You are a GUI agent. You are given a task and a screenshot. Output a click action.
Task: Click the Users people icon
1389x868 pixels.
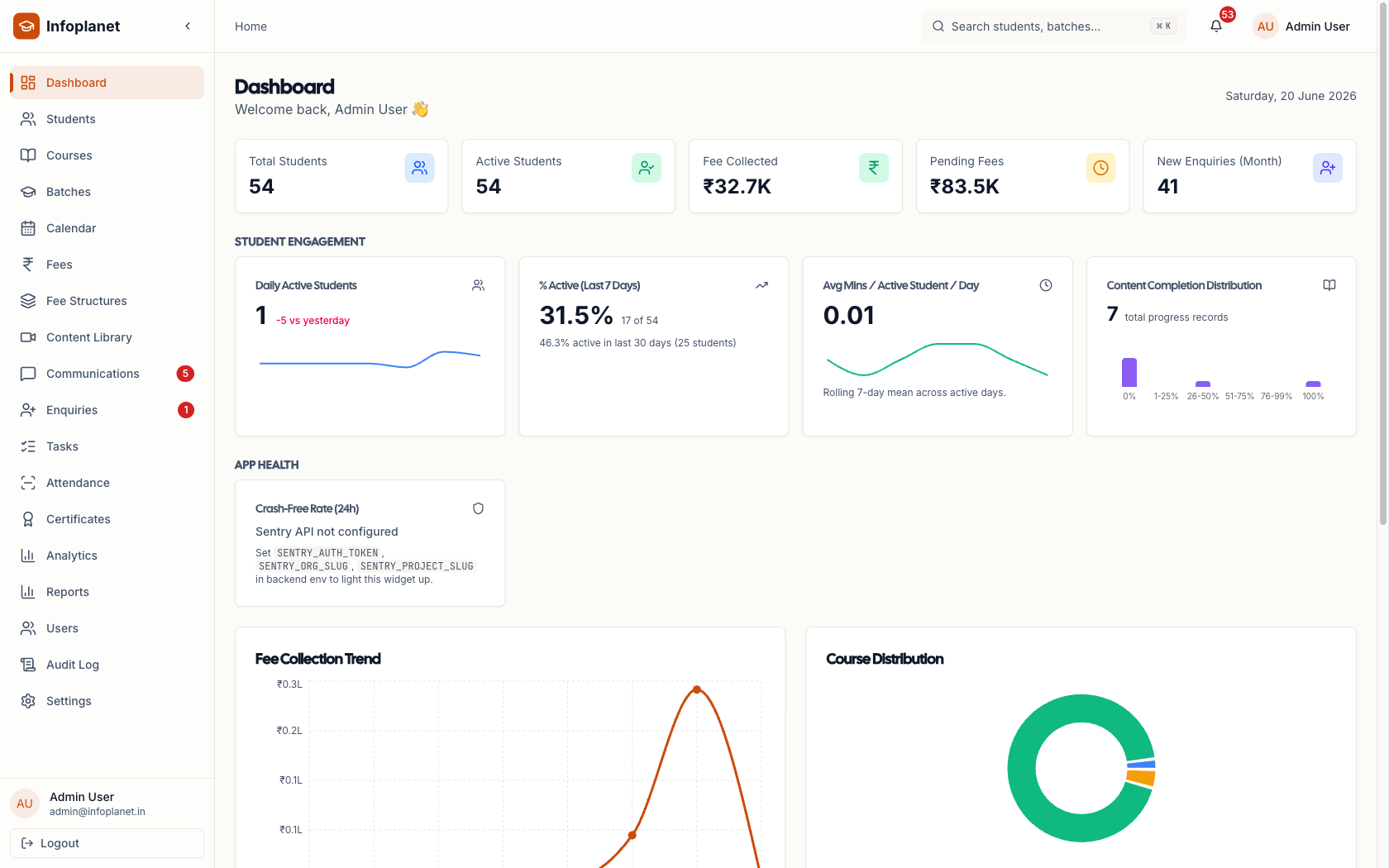(28, 628)
